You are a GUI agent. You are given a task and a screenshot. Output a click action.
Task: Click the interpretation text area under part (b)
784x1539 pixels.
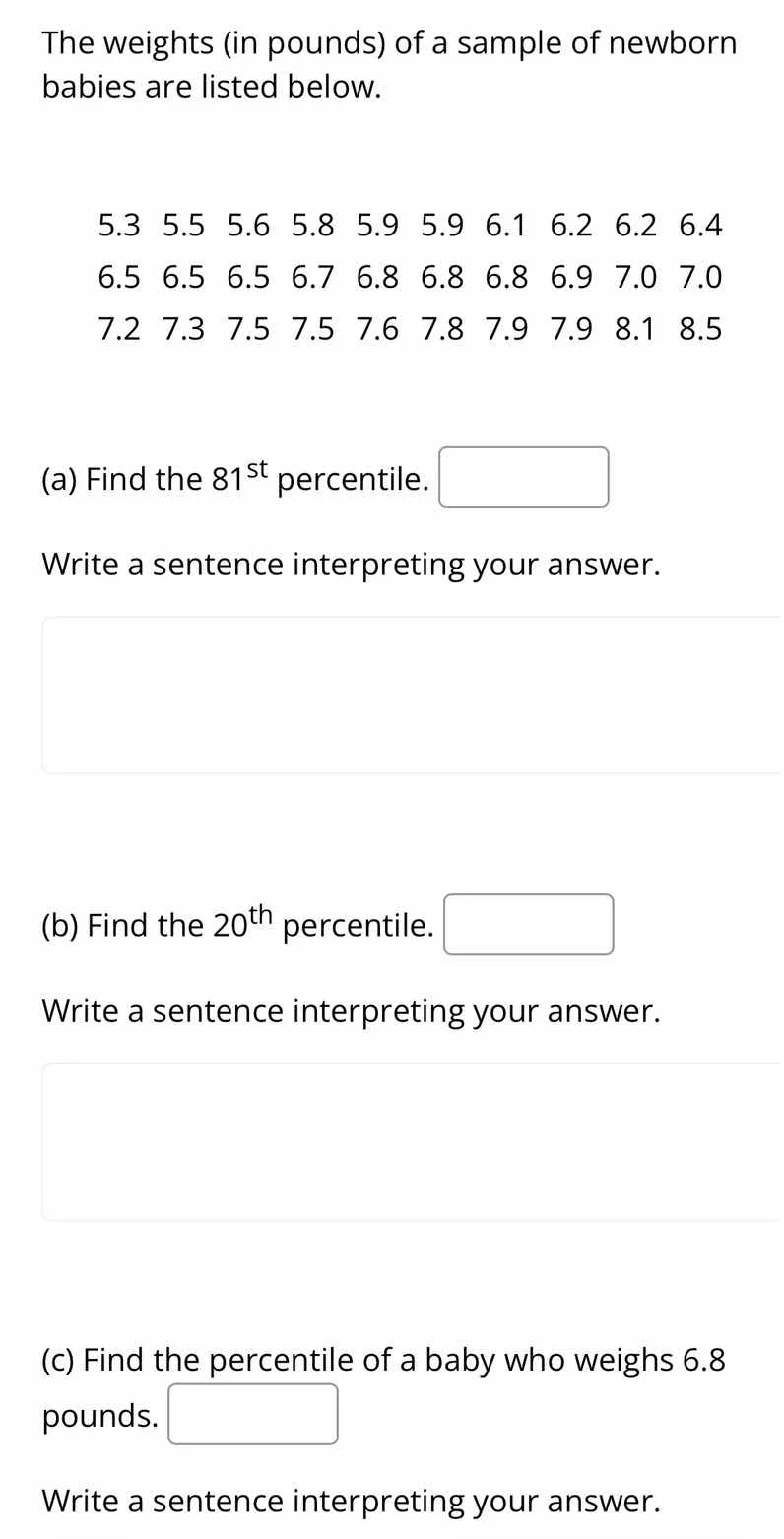[412, 1141]
